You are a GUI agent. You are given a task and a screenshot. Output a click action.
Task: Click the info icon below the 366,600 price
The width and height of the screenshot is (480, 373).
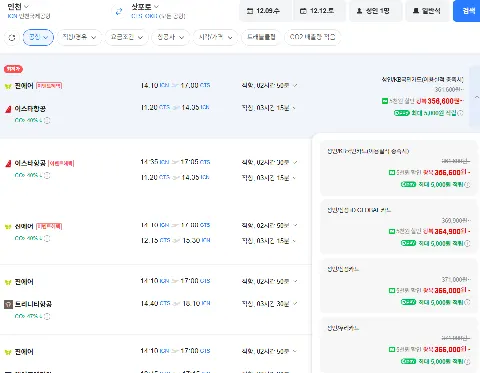pyautogui.click(x=467, y=184)
